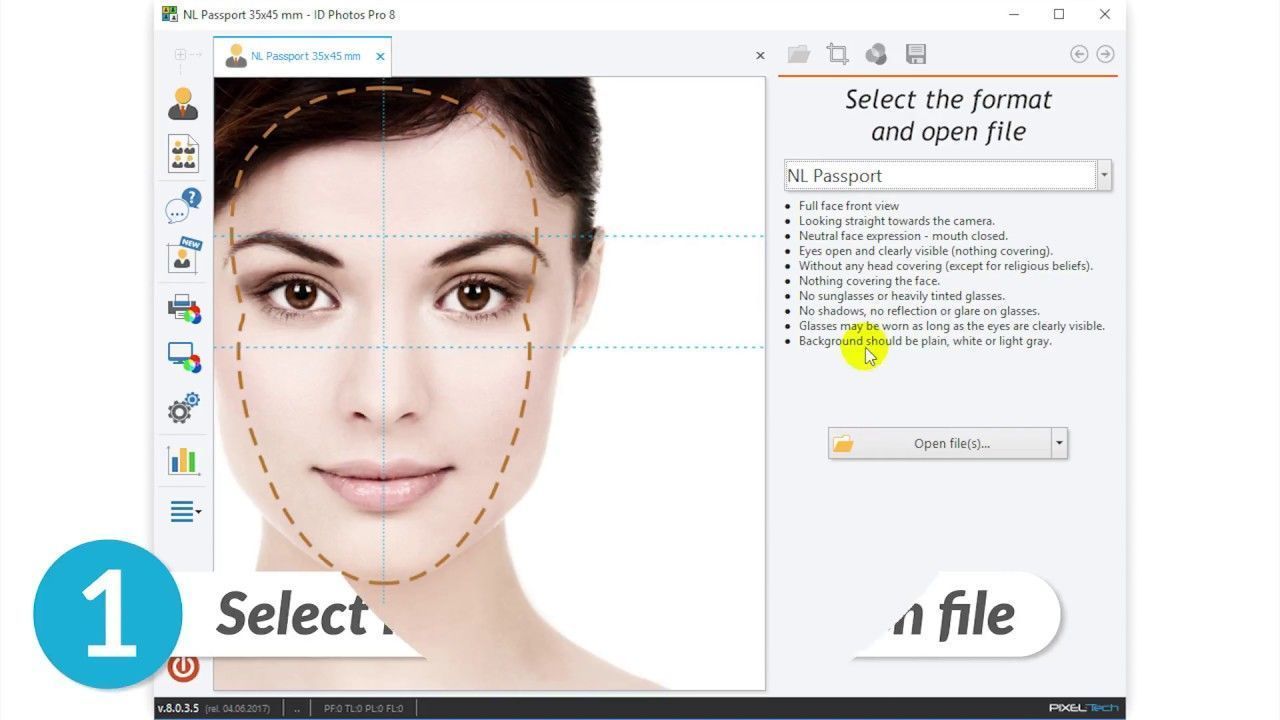Open the monitor color calibration icon

(183, 357)
